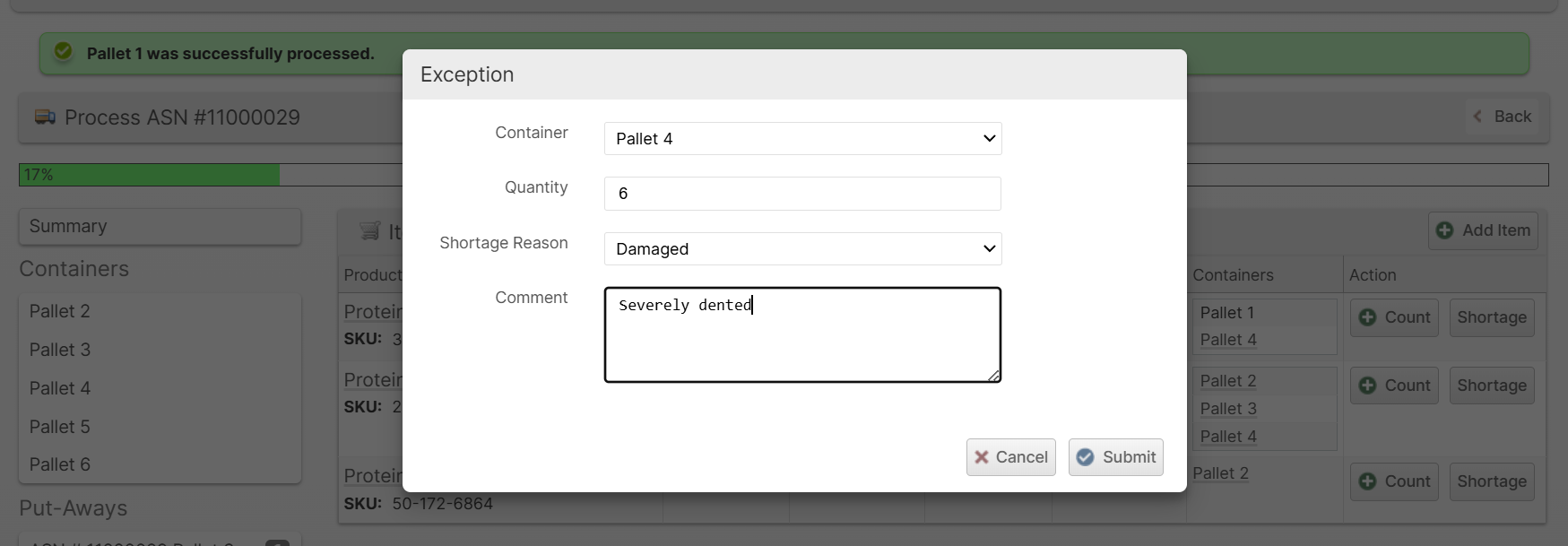Click the green success checkmark icon
Viewport: 1568px width, 546px height.
[x=64, y=52]
